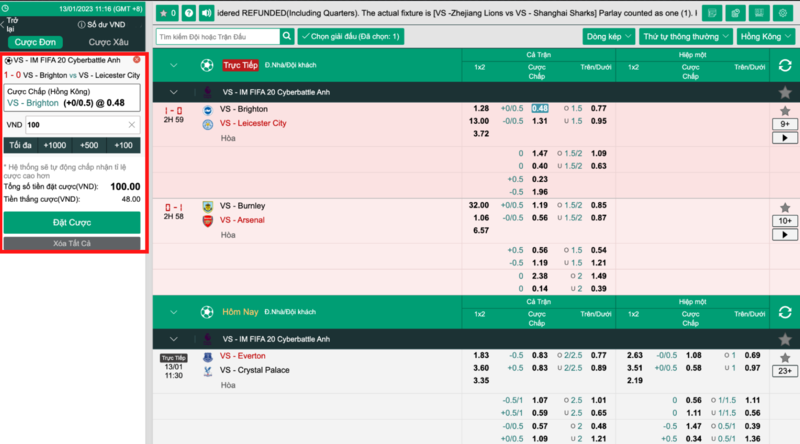This screenshot has width=800, height=444.
Task: Add +500 to the stake
Action: (89, 145)
